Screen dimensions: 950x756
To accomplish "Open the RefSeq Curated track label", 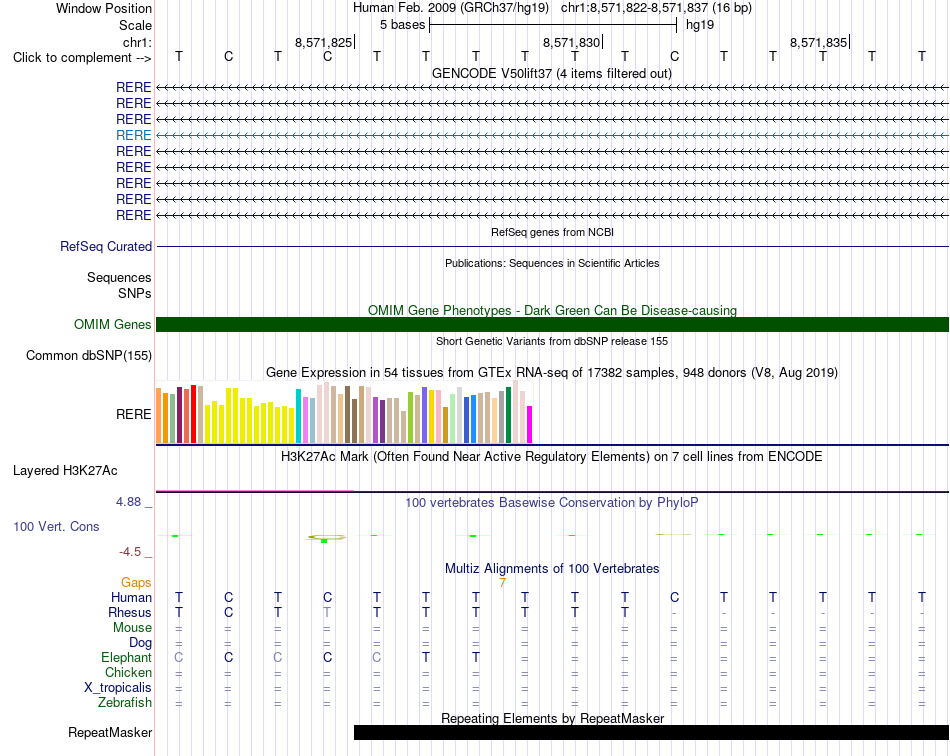I will pyautogui.click(x=106, y=247).
